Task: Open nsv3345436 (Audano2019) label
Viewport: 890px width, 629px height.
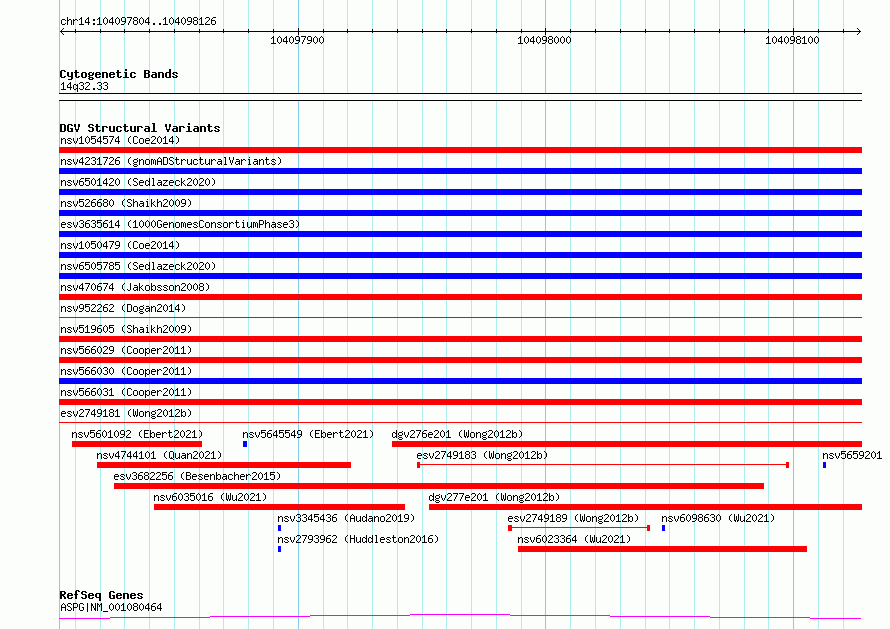Action: (x=346, y=518)
